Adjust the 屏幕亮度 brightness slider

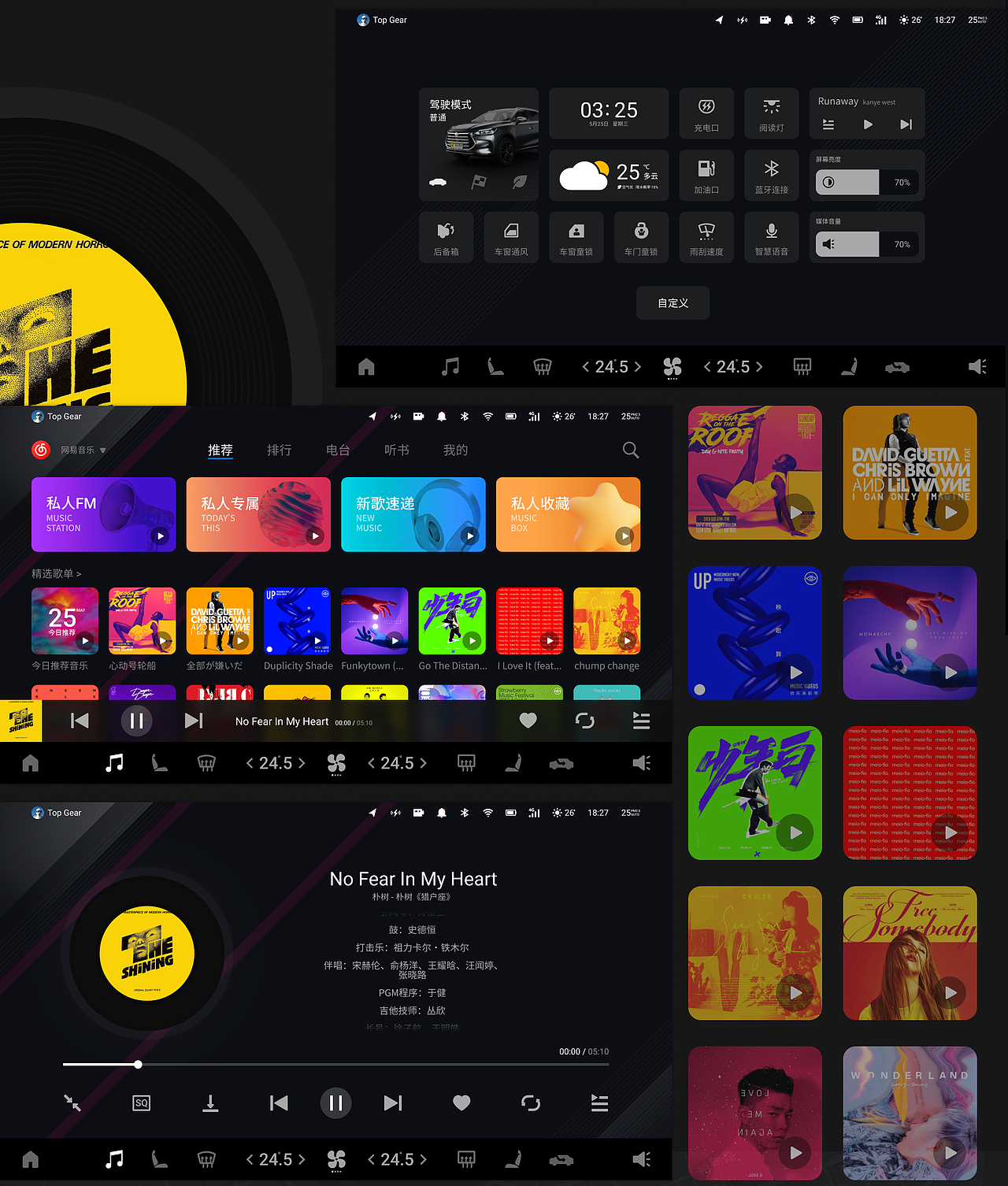pos(866,182)
